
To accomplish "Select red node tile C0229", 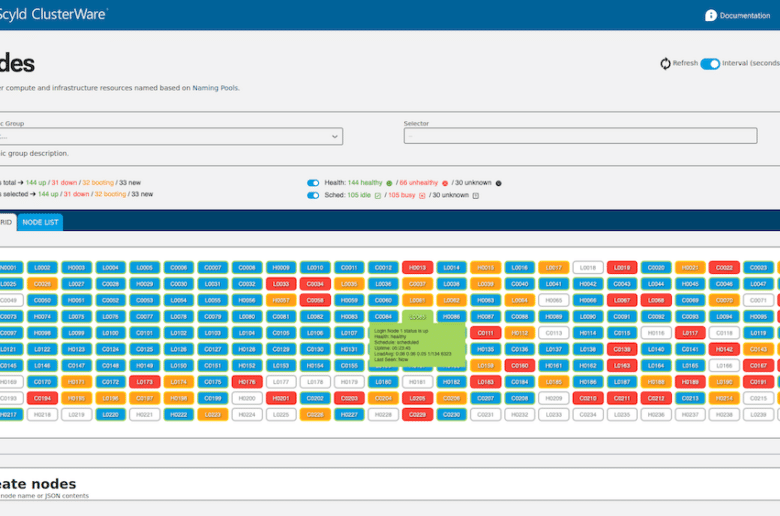I will (x=417, y=414).
